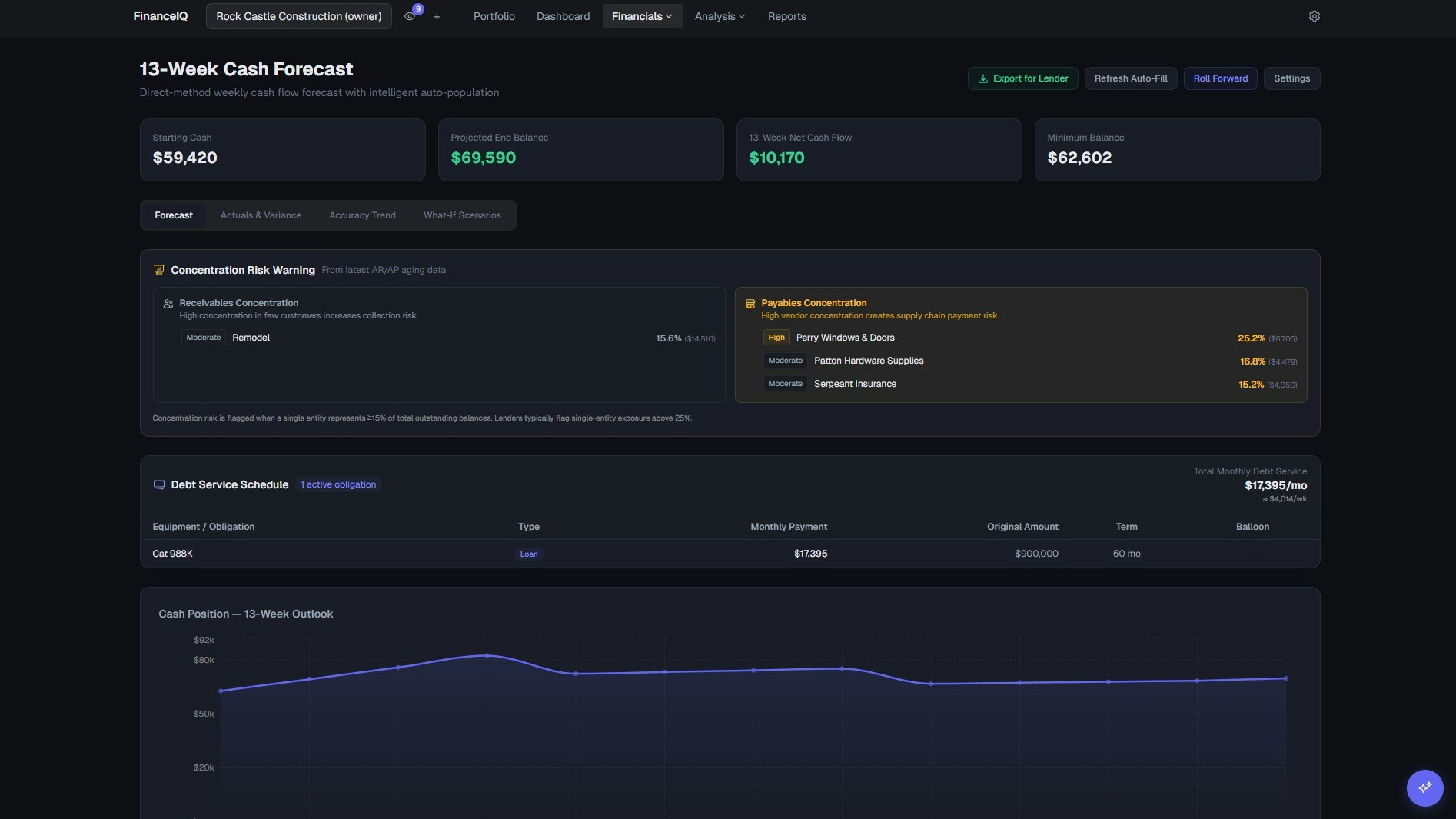Open the What-If Scenarios tab
The width and height of the screenshot is (1456, 819).
(x=462, y=215)
